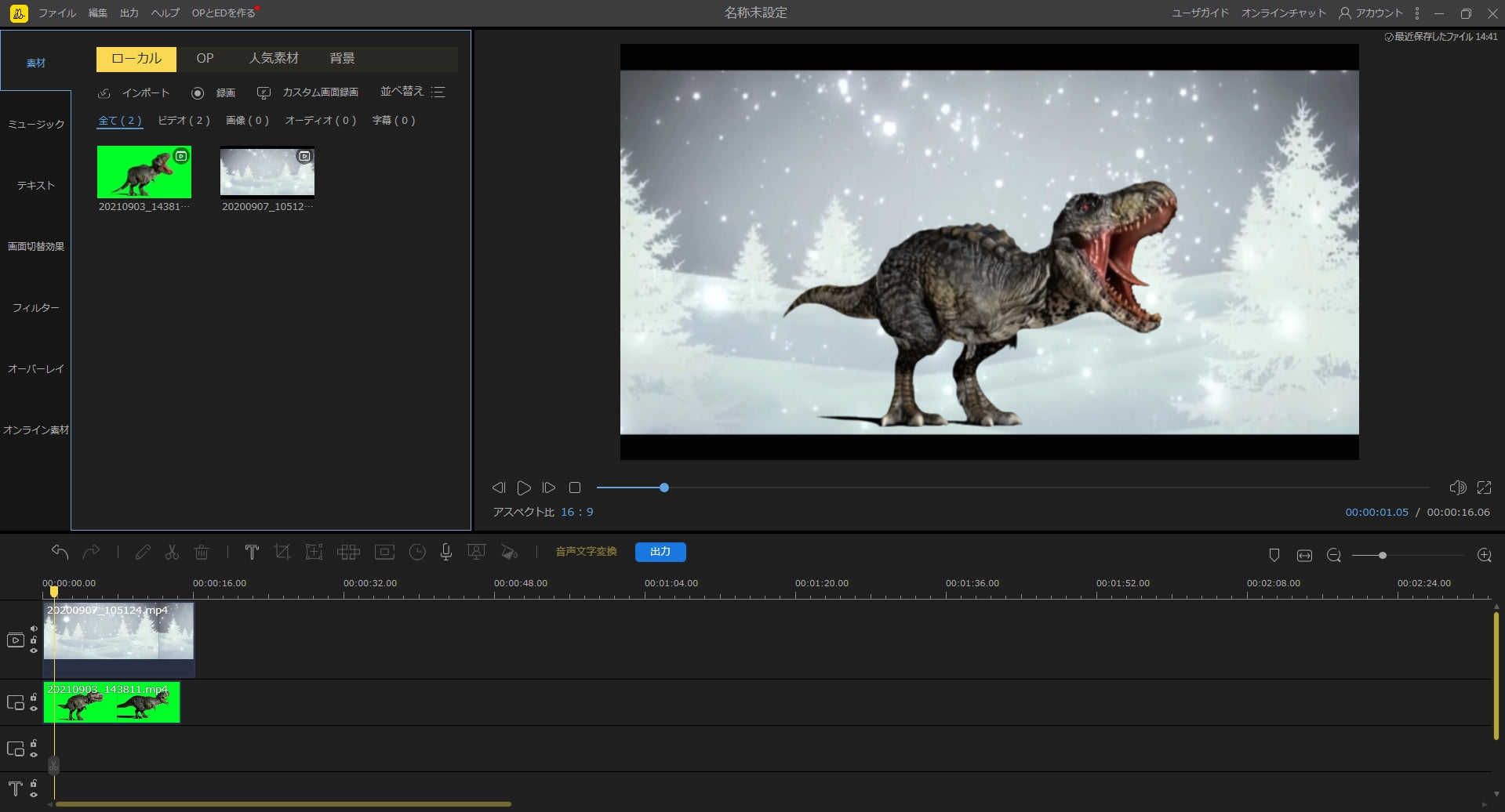
Task: Open the microphone voice-over recording tool
Action: click(446, 552)
